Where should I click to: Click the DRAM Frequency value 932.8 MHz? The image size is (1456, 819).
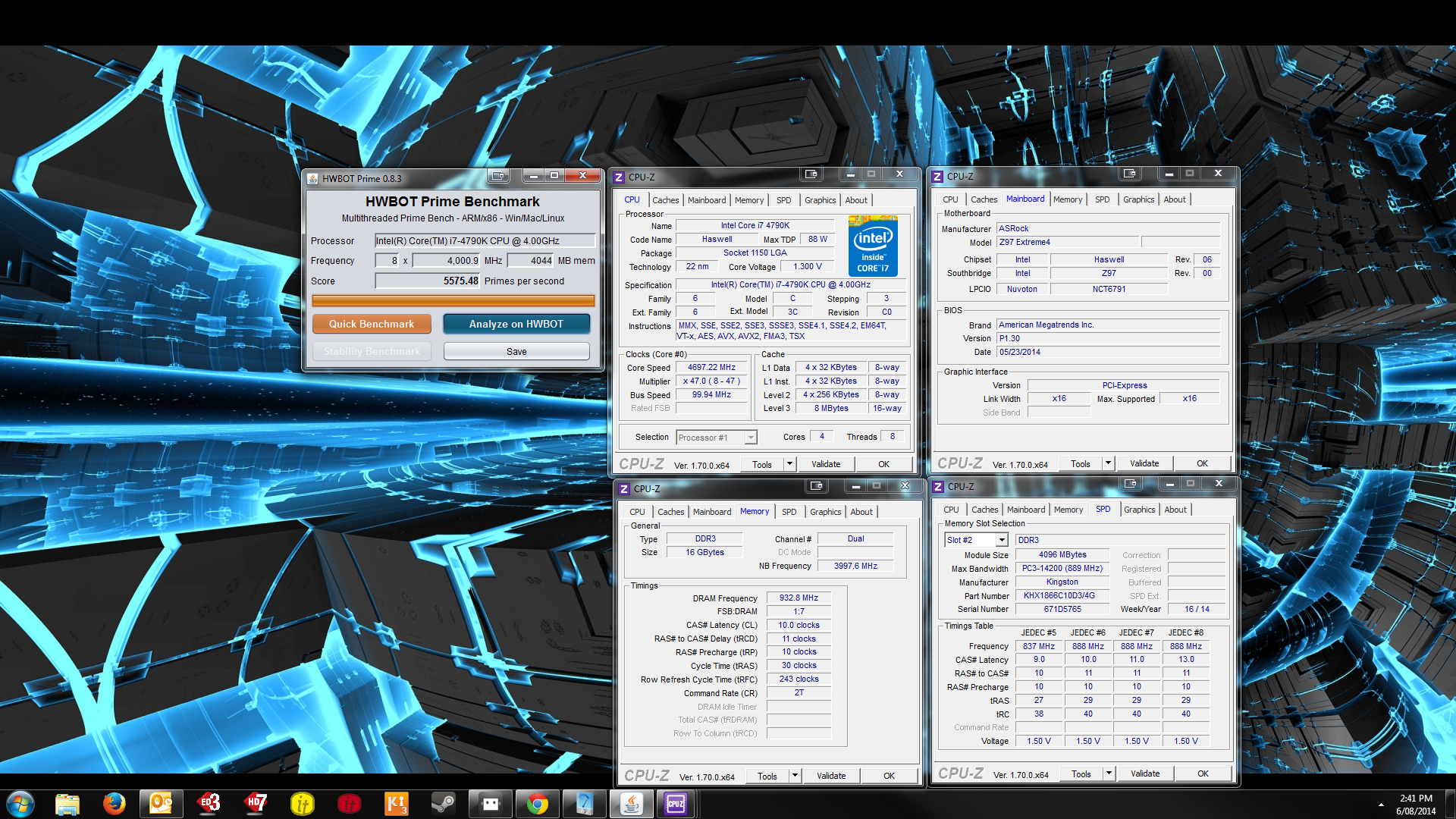coord(799,598)
